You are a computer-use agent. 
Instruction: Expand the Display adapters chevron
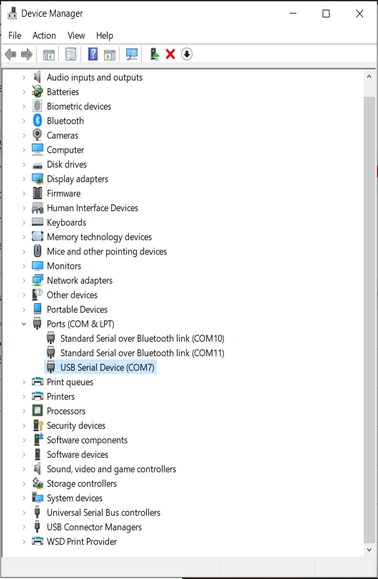point(24,179)
